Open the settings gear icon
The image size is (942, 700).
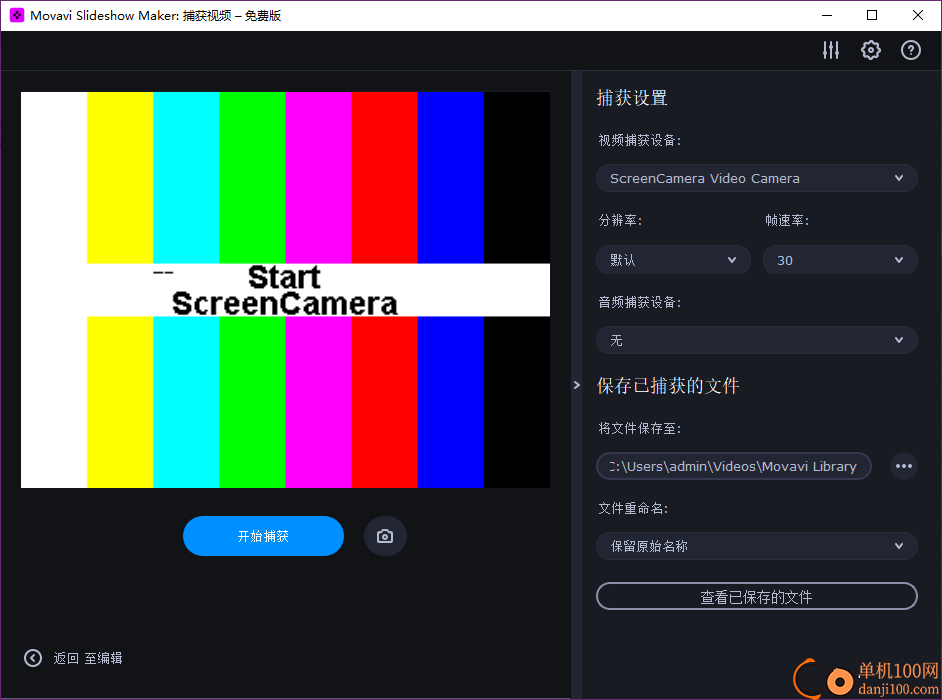pyautogui.click(x=871, y=50)
